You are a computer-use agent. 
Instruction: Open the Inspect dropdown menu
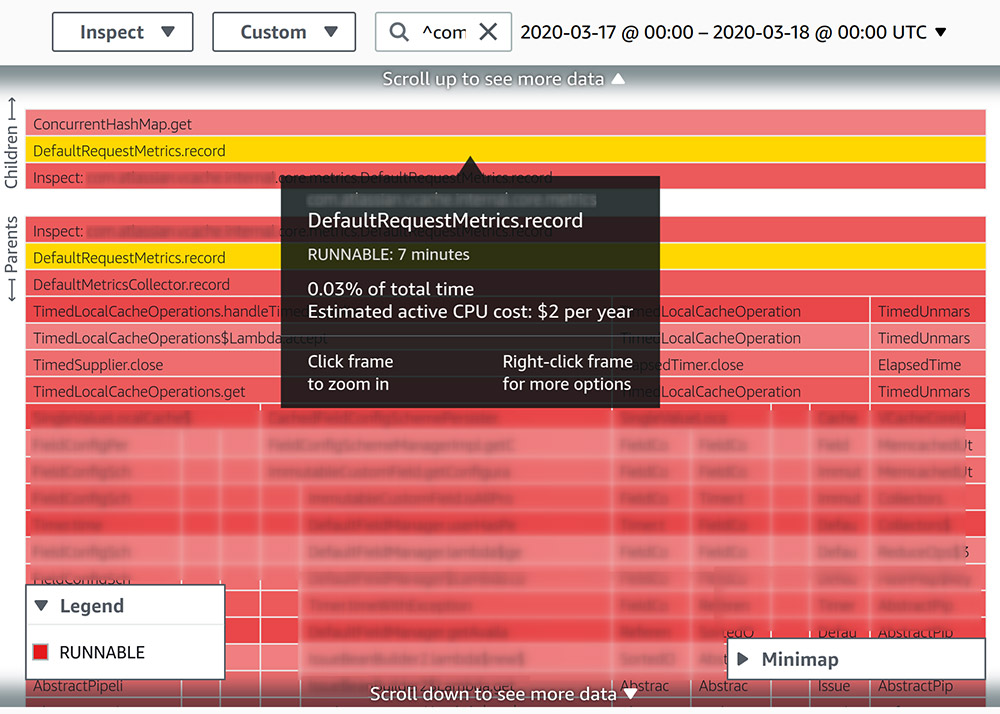122,32
